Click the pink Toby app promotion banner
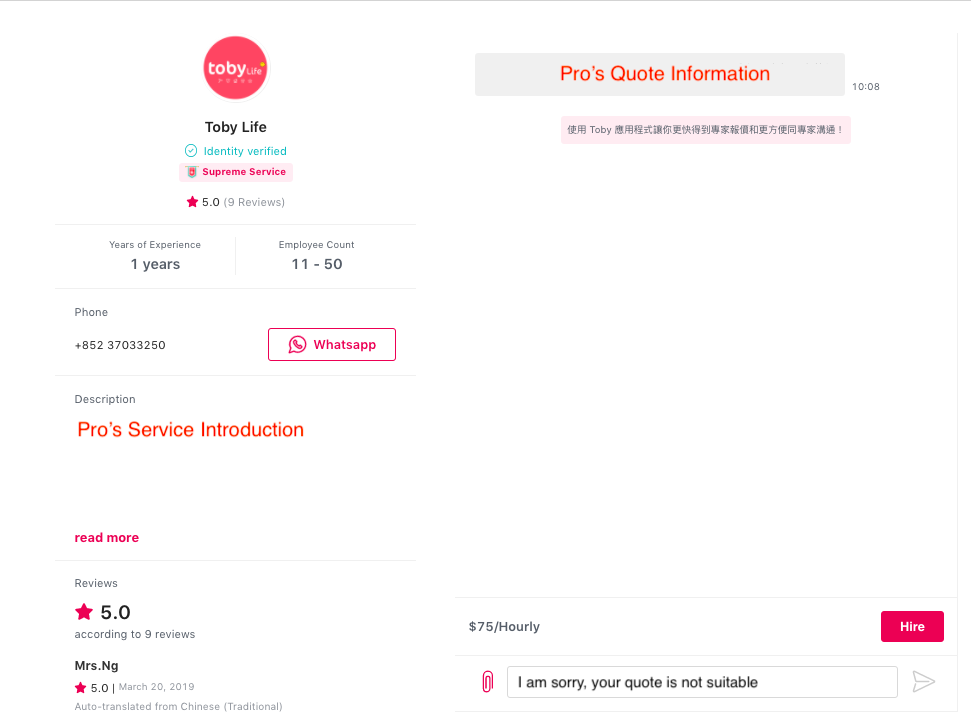This screenshot has width=971, height=712. click(705, 129)
